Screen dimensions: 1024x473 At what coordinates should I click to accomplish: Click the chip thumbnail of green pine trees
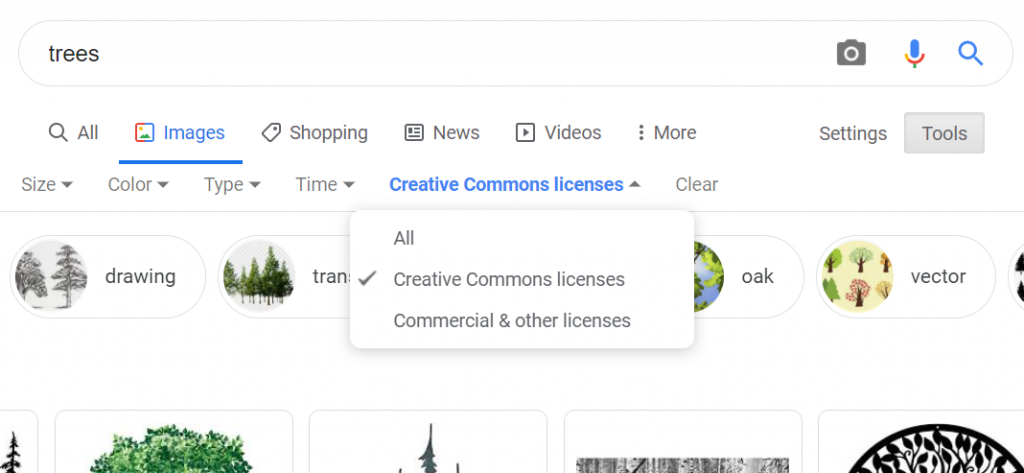pyautogui.click(x=259, y=276)
